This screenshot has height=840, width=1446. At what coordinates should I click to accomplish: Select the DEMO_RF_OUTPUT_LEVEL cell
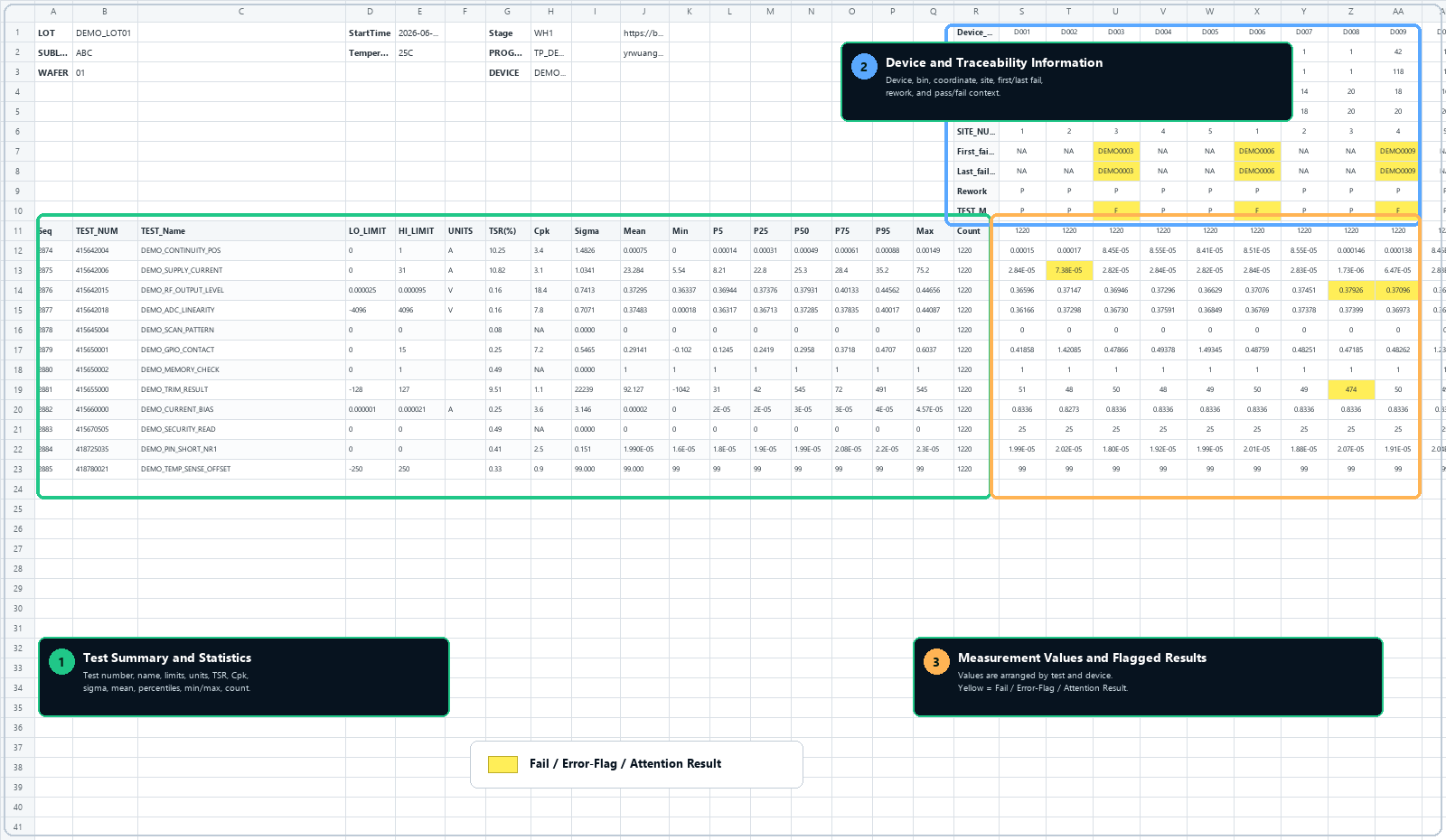[242, 291]
